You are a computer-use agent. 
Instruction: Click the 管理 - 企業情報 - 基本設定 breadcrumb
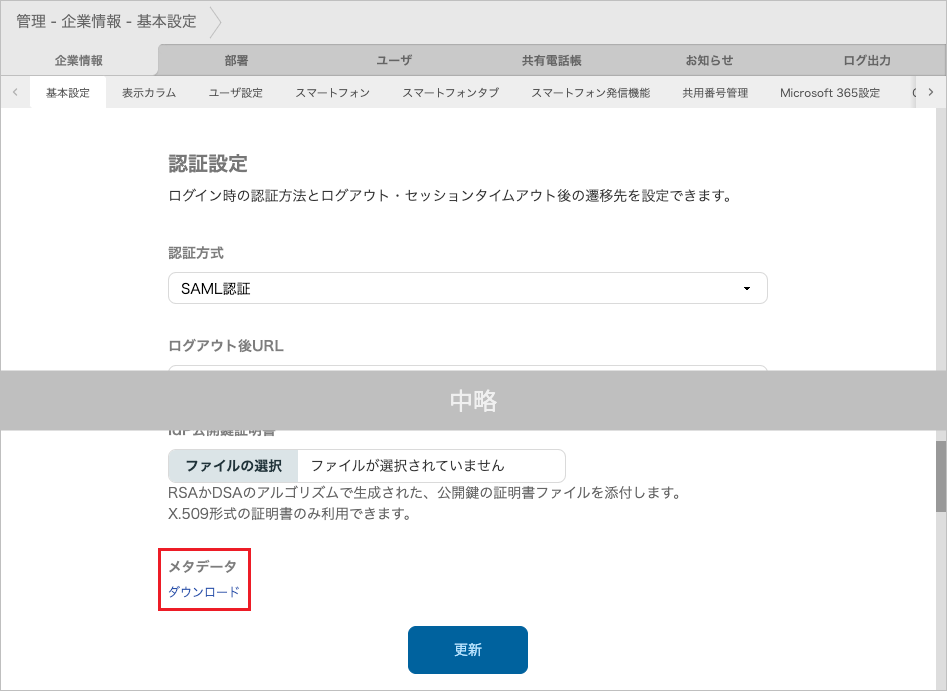(x=106, y=22)
